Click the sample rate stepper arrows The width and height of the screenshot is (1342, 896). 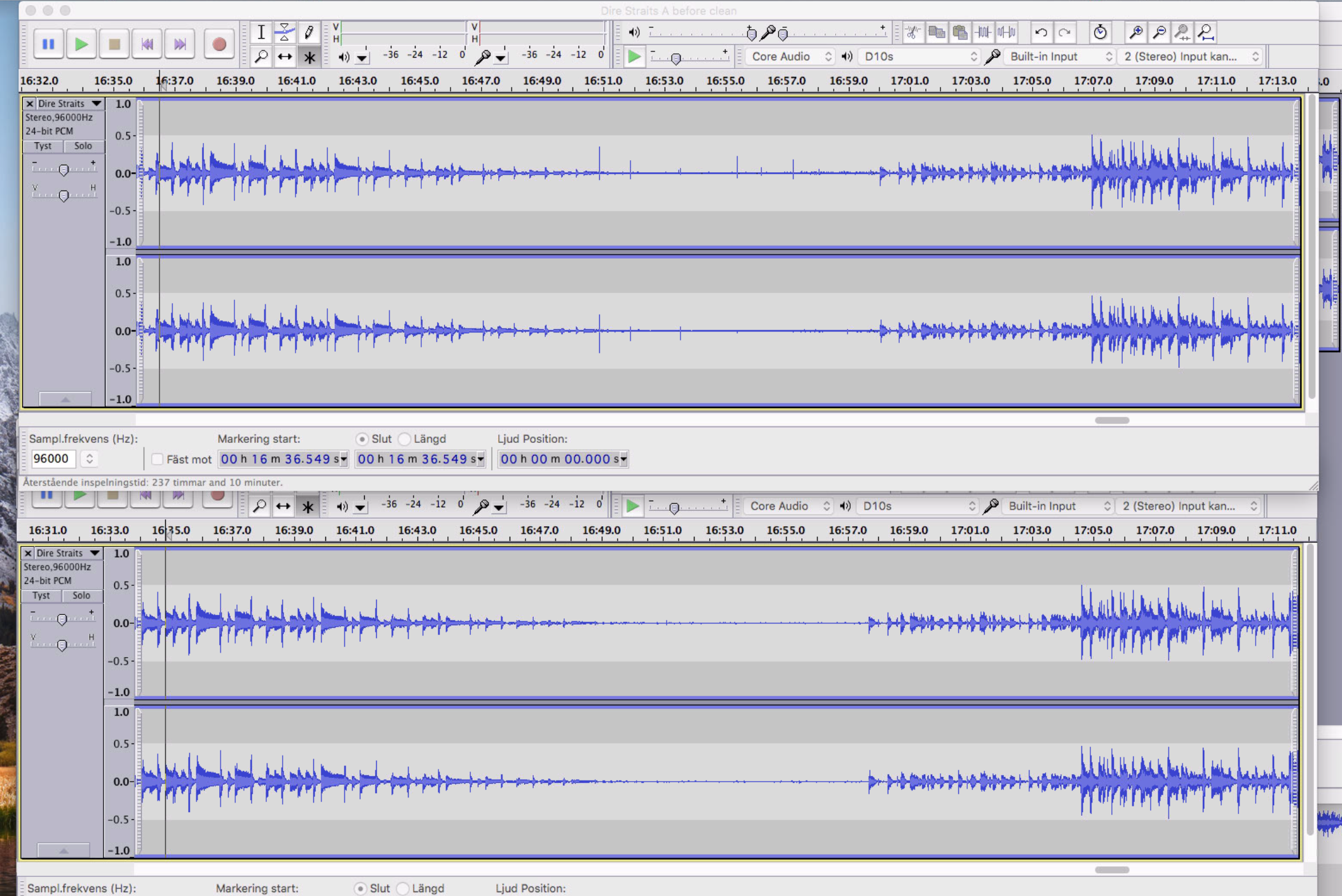(x=90, y=458)
